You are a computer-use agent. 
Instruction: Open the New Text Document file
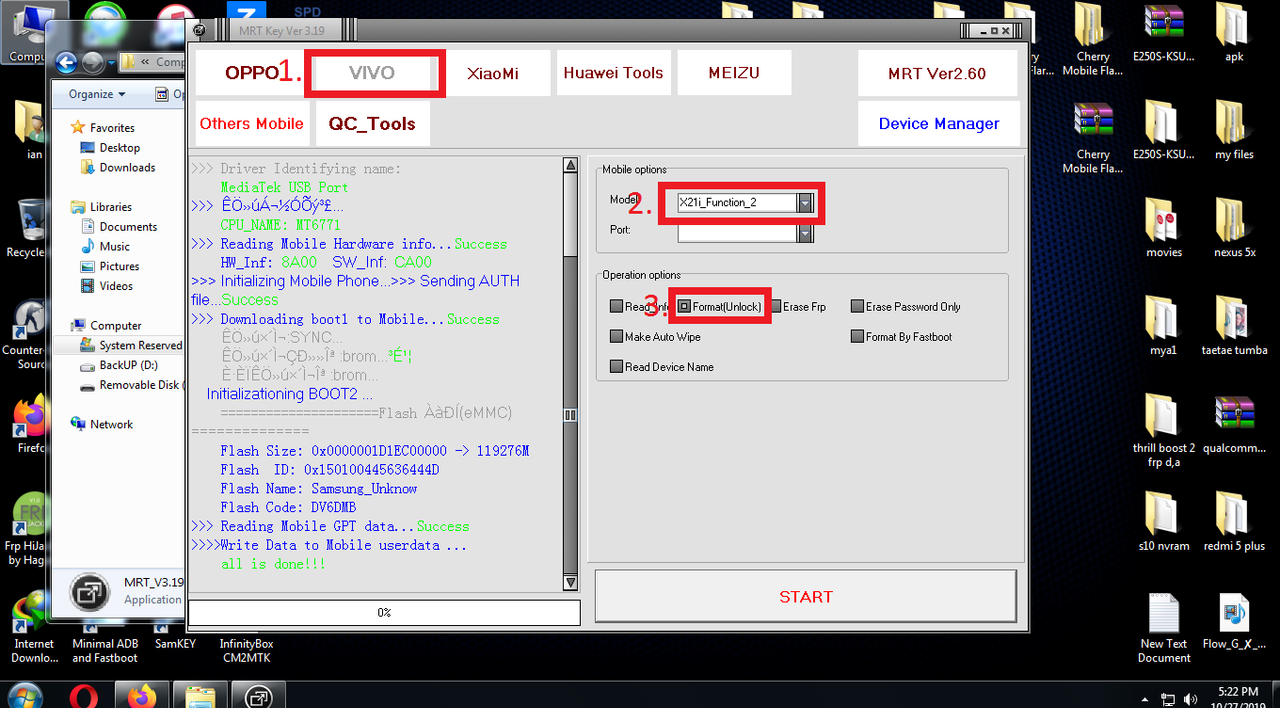click(1164, 628)
